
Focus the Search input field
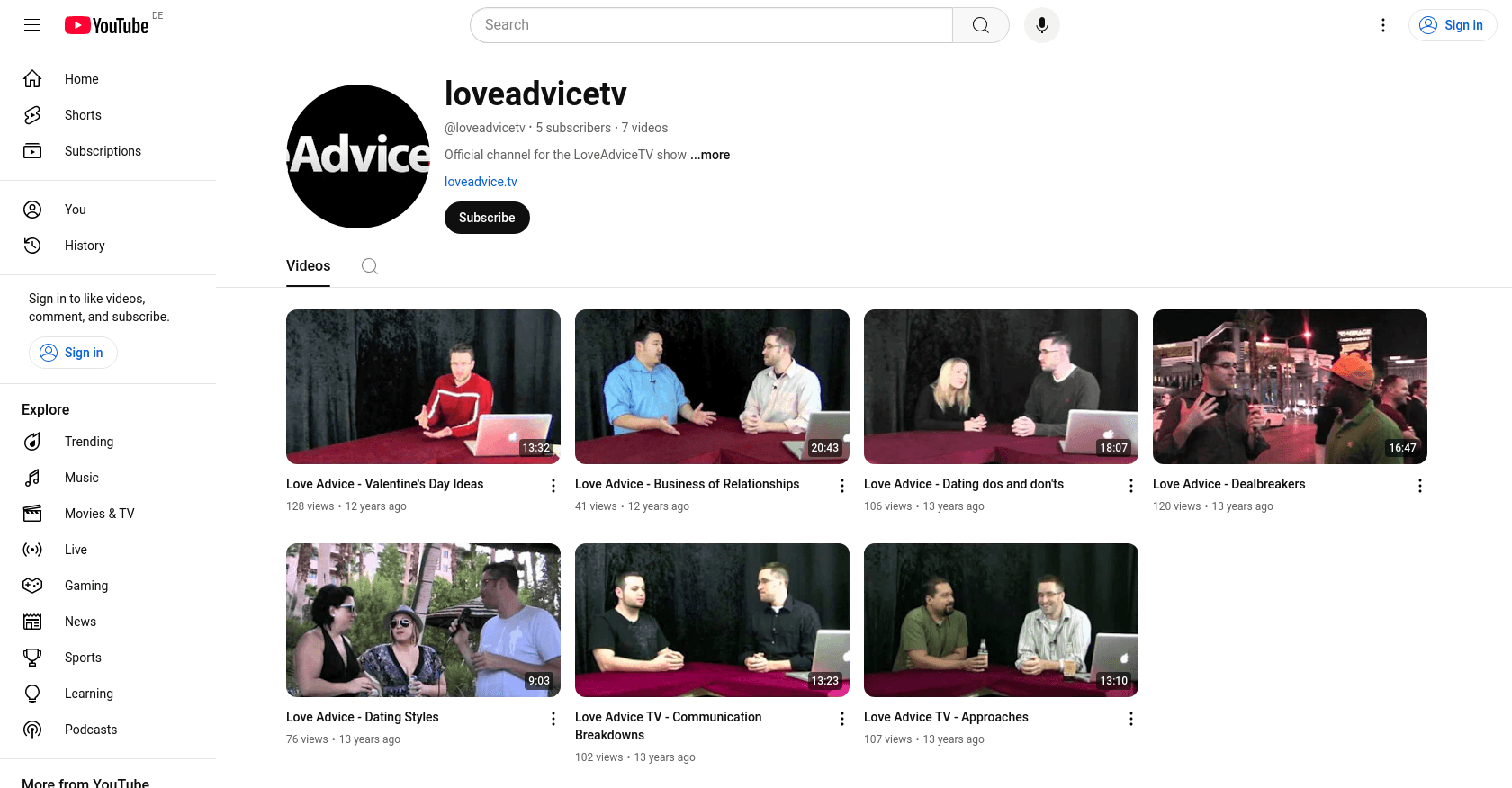pos(711,25)
